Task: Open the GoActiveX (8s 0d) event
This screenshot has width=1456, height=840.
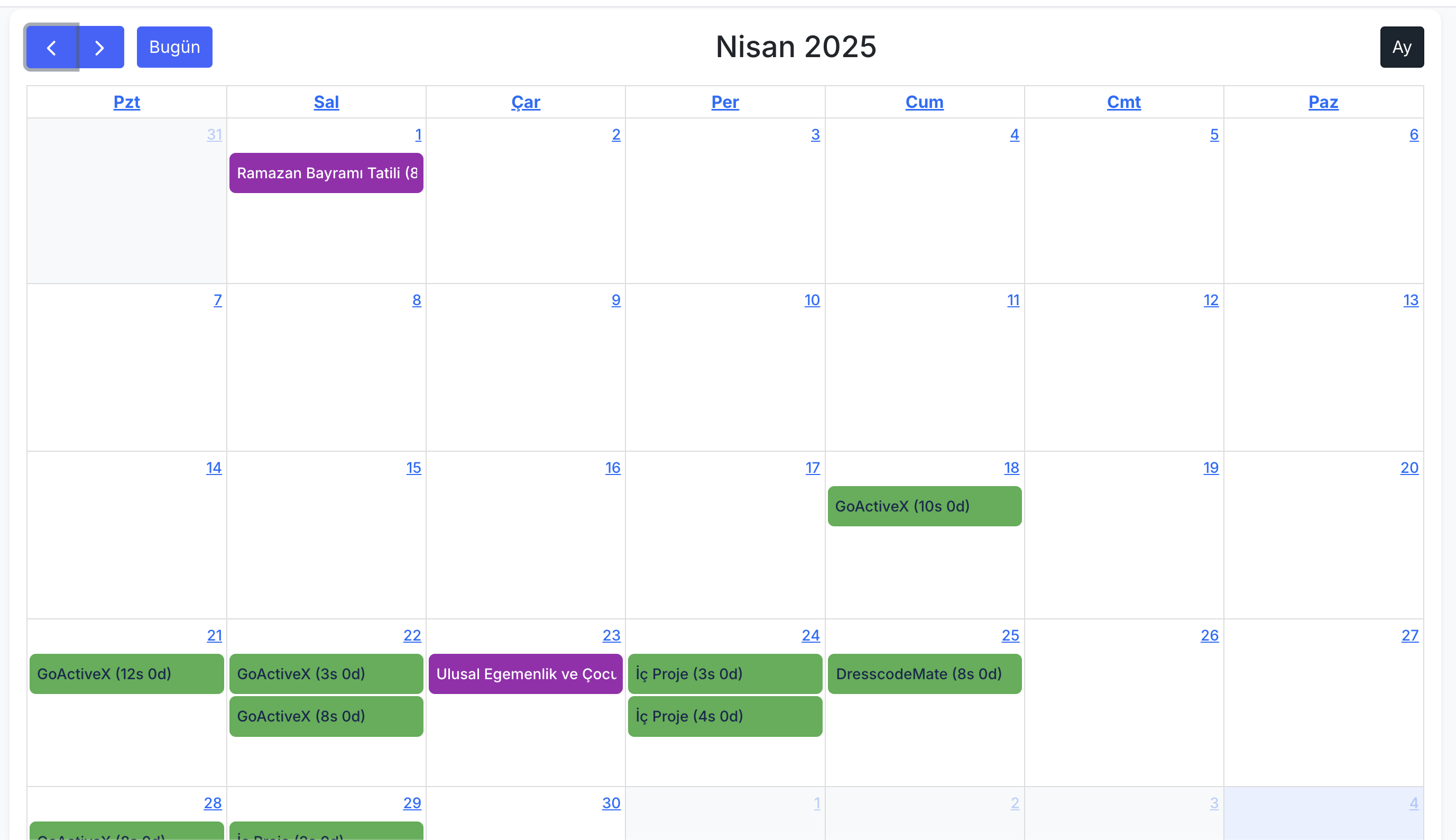Action: point(326,716)
